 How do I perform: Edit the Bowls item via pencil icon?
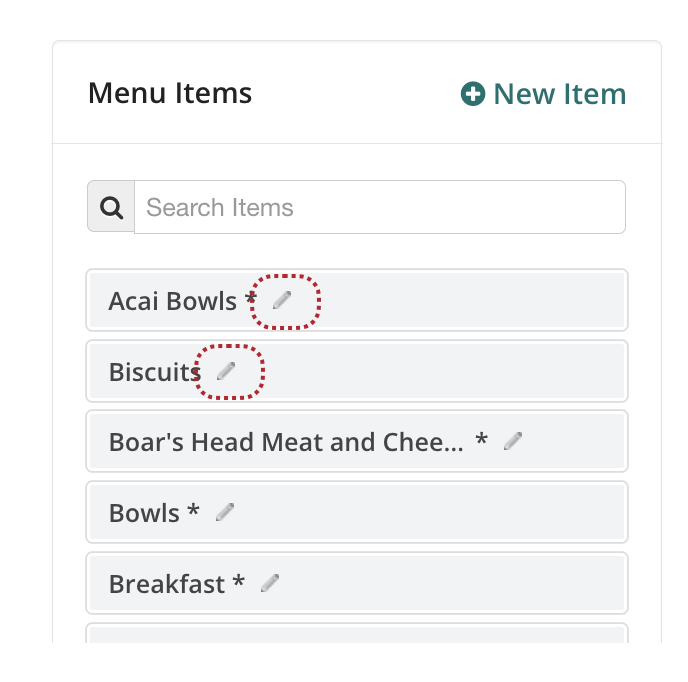click(x=225, y=511)
